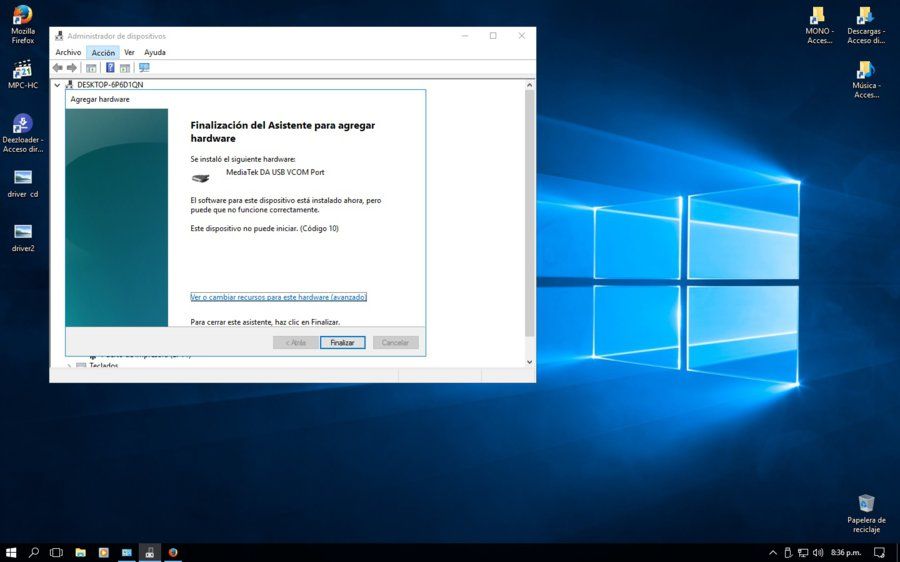Click the Finalizar button
Image resolution: width=900 pixels, height=562 pixels.
343,343
